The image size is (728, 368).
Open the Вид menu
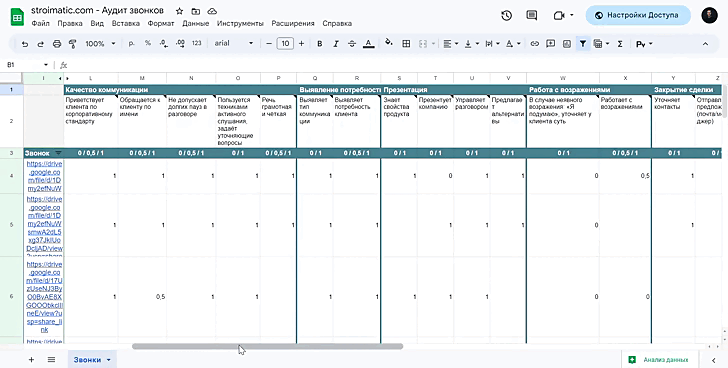(97, 23)
